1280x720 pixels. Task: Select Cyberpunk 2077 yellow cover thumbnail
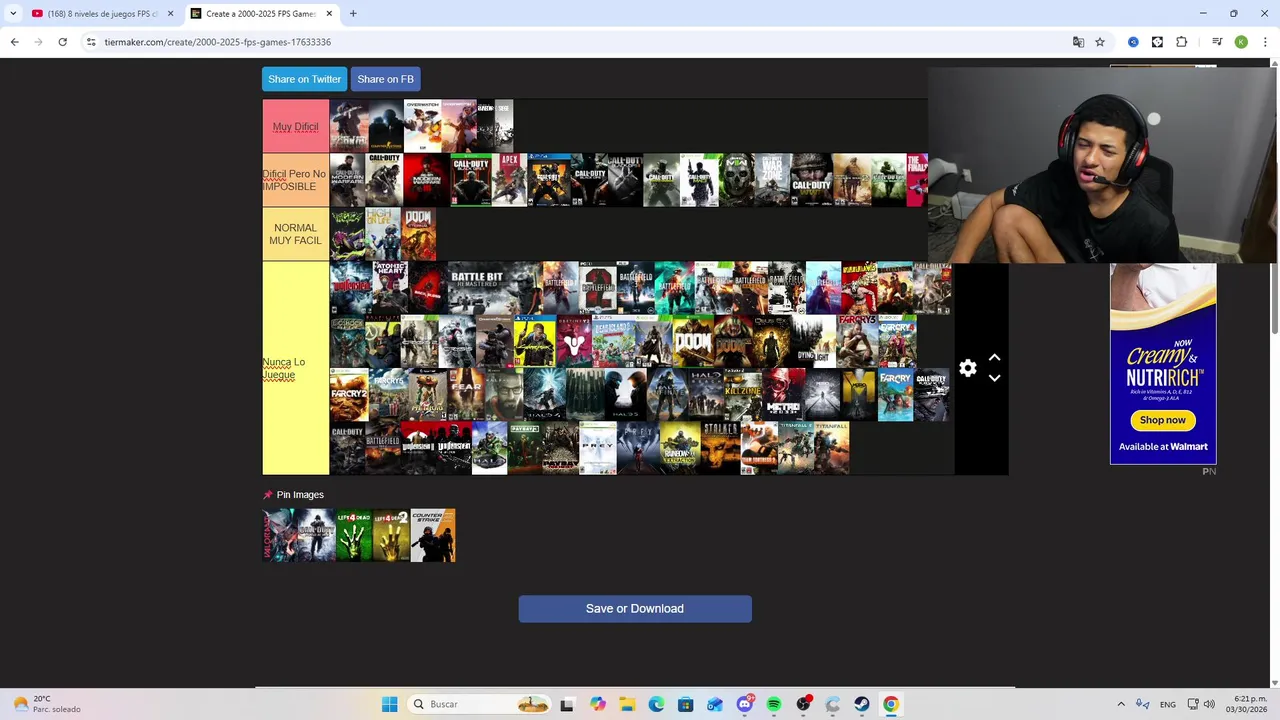(535, 342)
